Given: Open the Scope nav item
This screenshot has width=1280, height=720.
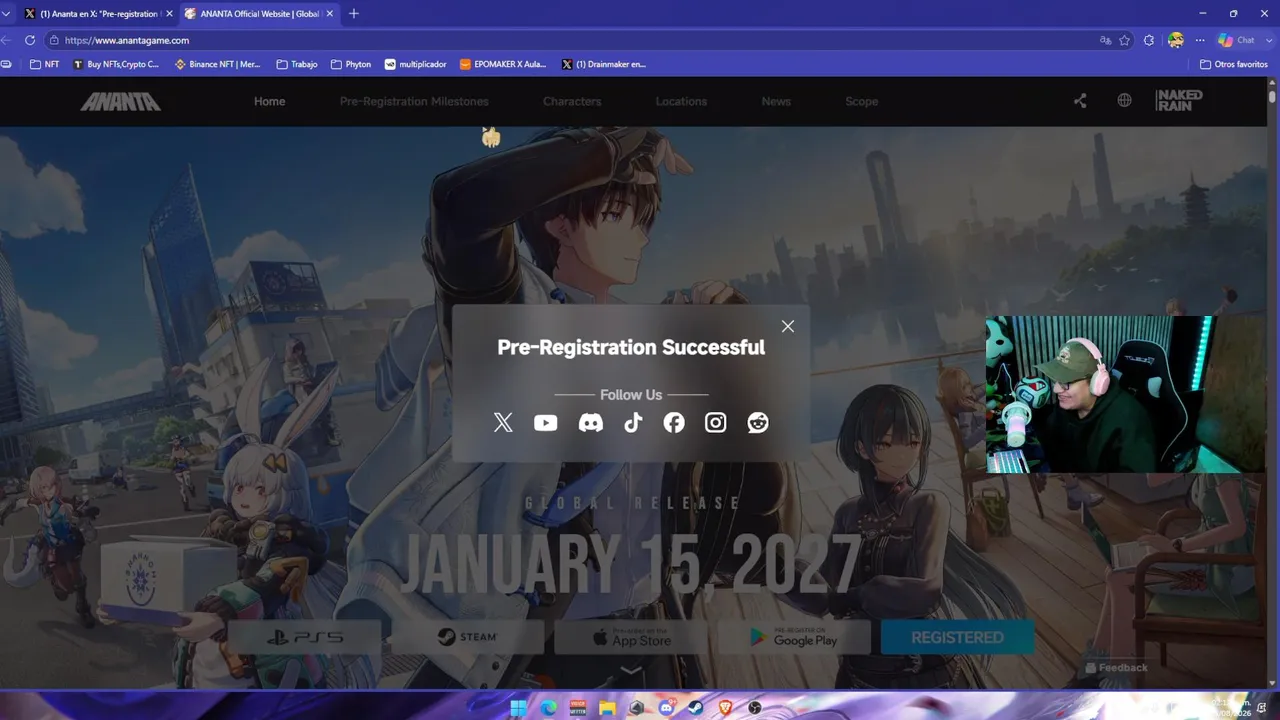Looking at the screenshot, I should coord(862,101).
